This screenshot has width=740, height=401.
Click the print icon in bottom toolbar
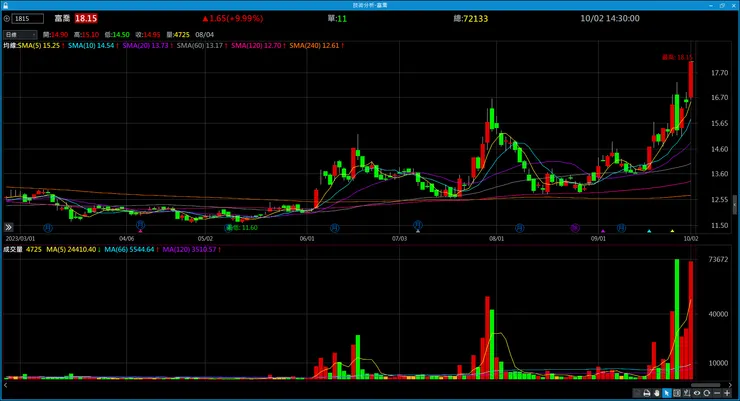(647, 393)
